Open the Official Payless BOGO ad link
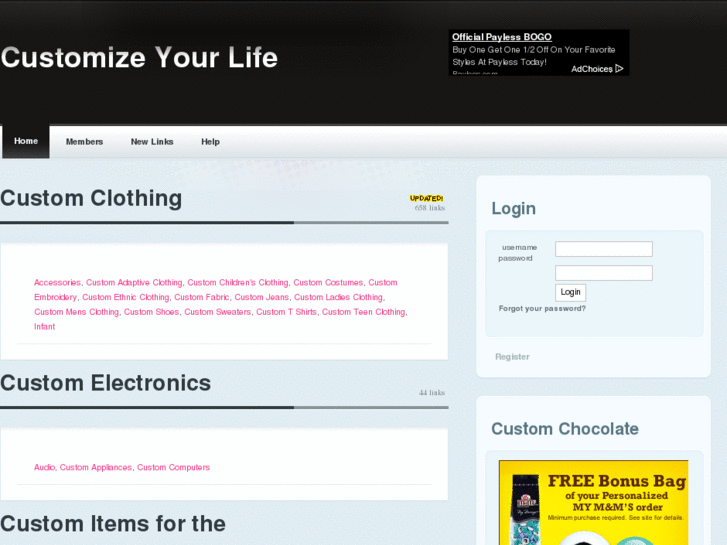727x545 pixels. click(x=502, y=37)
